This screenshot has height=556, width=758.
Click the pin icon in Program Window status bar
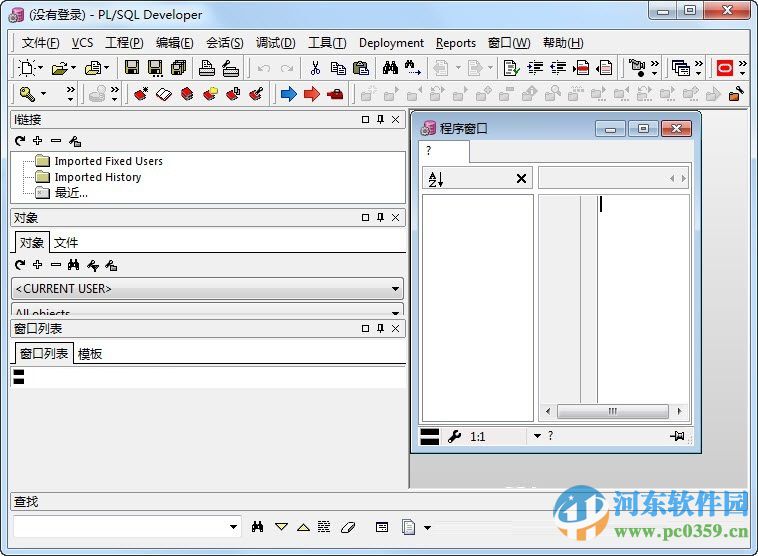tap(677, 436)
